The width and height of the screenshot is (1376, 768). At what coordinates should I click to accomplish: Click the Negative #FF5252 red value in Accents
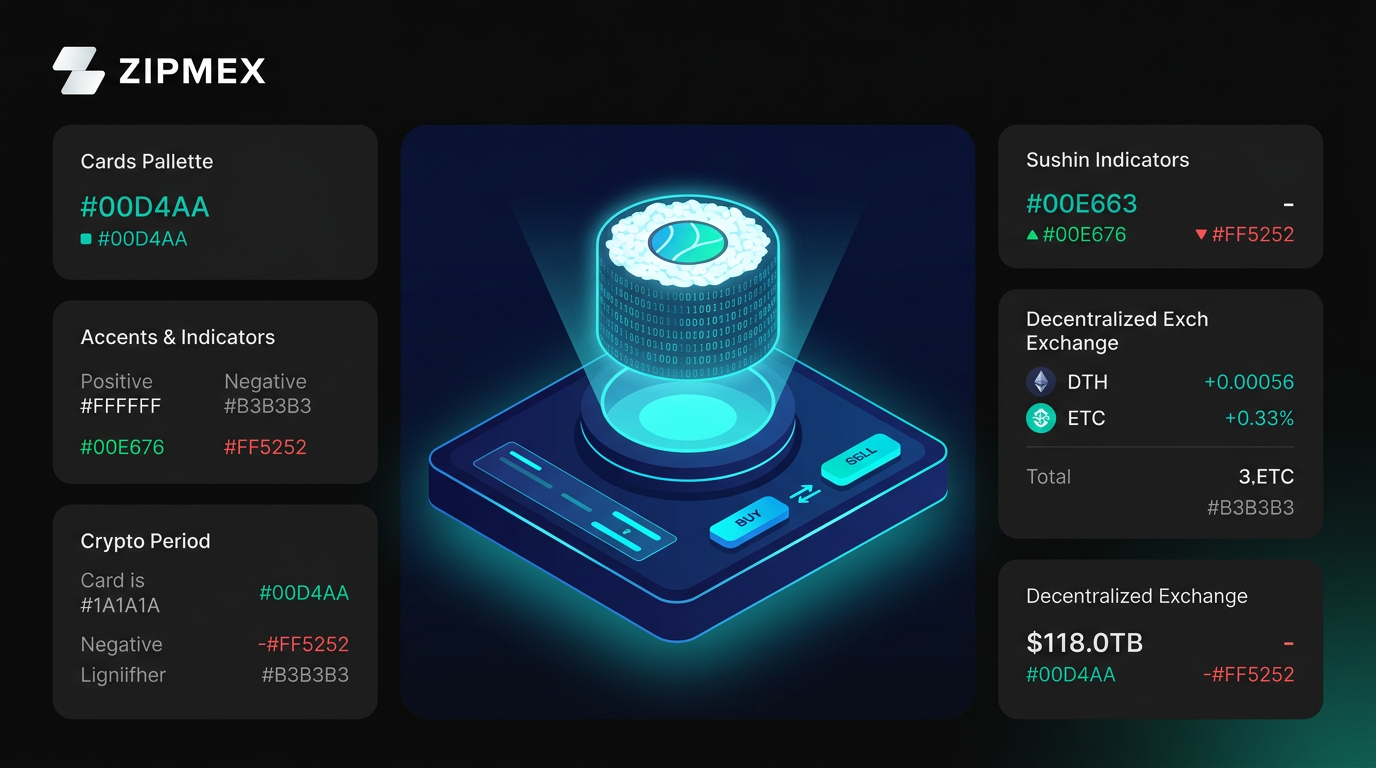point(265,447)
